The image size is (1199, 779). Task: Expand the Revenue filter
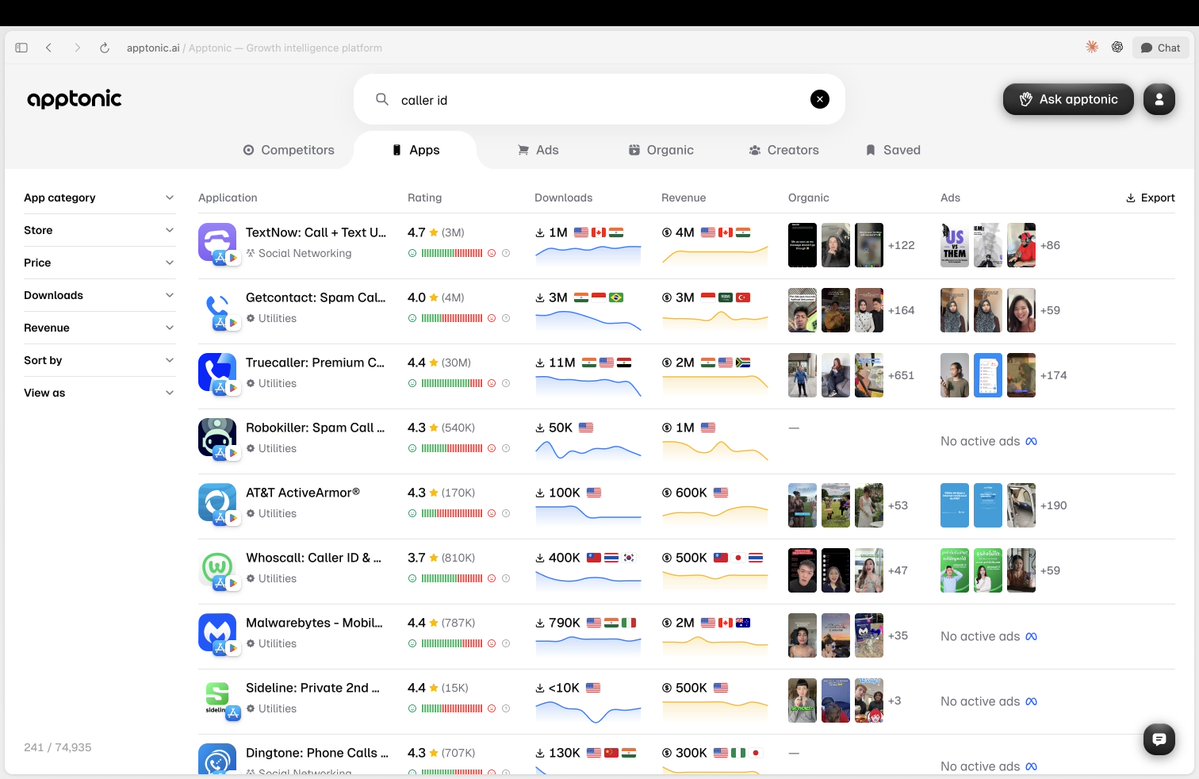99,327
